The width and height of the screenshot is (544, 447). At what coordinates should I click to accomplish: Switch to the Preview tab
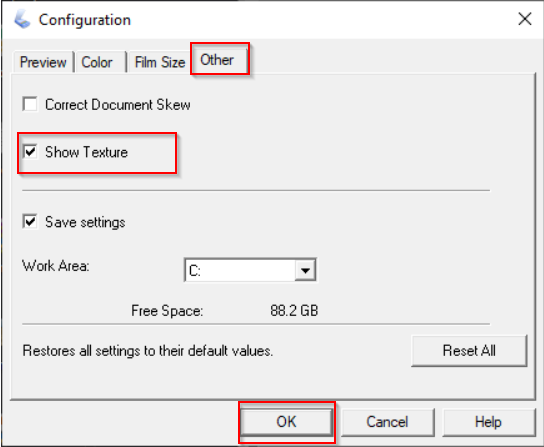click(x=43, y=62)
